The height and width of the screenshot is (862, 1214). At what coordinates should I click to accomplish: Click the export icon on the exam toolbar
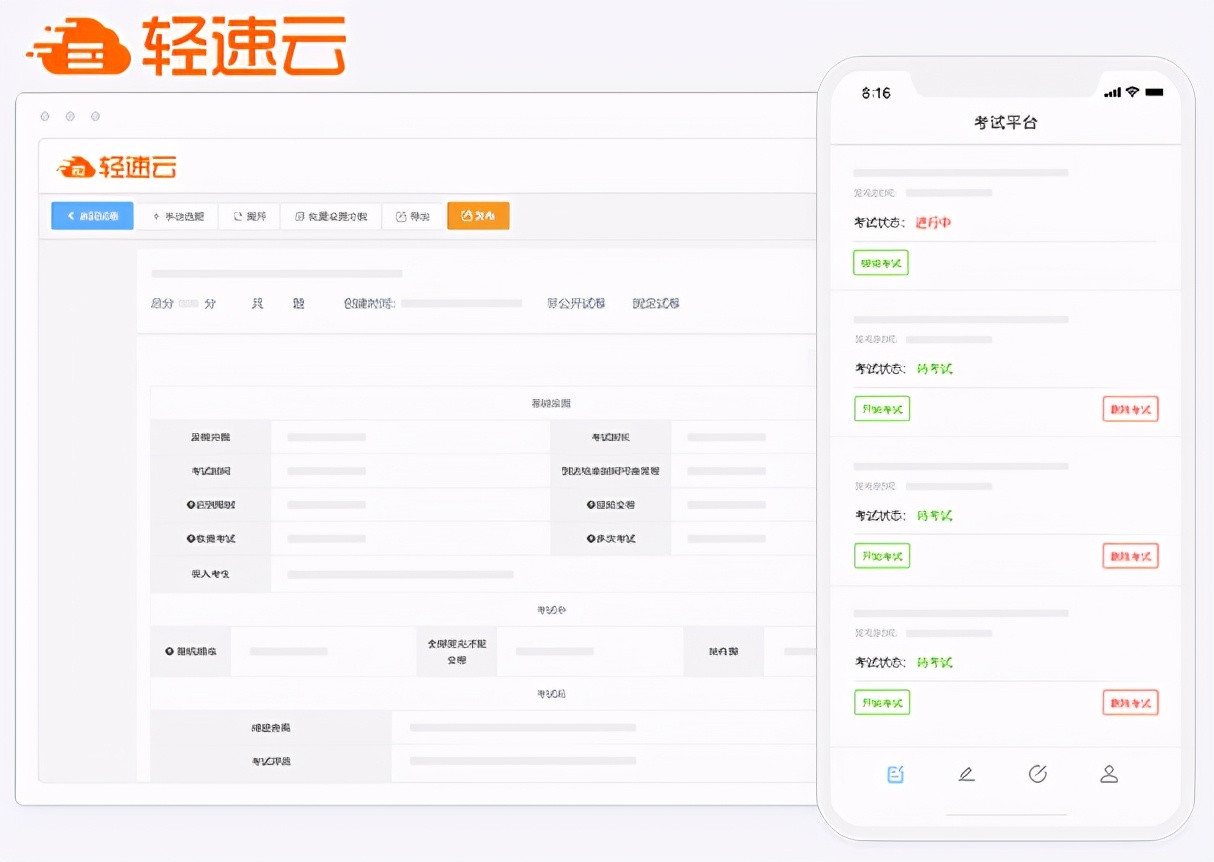pyautogui.click(x=402, y=216)
